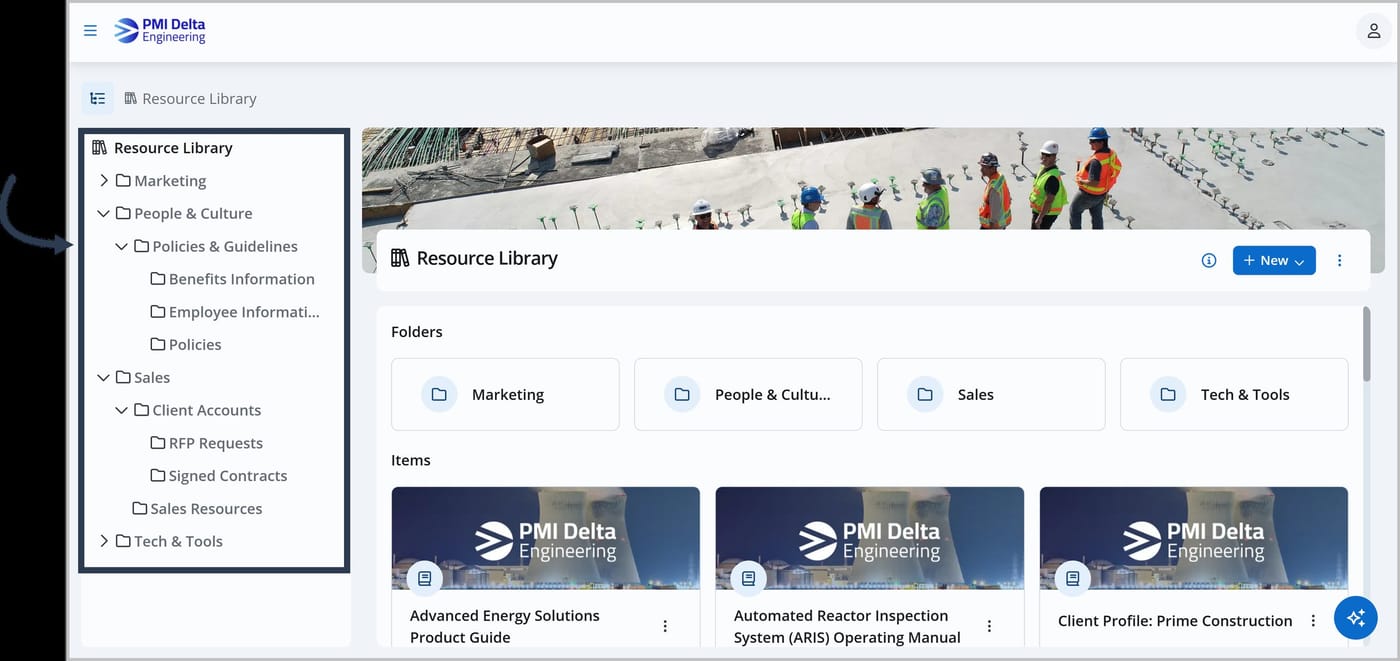Open the Sales folder card
Viewport: 1400px width, 661px height.
991,394
